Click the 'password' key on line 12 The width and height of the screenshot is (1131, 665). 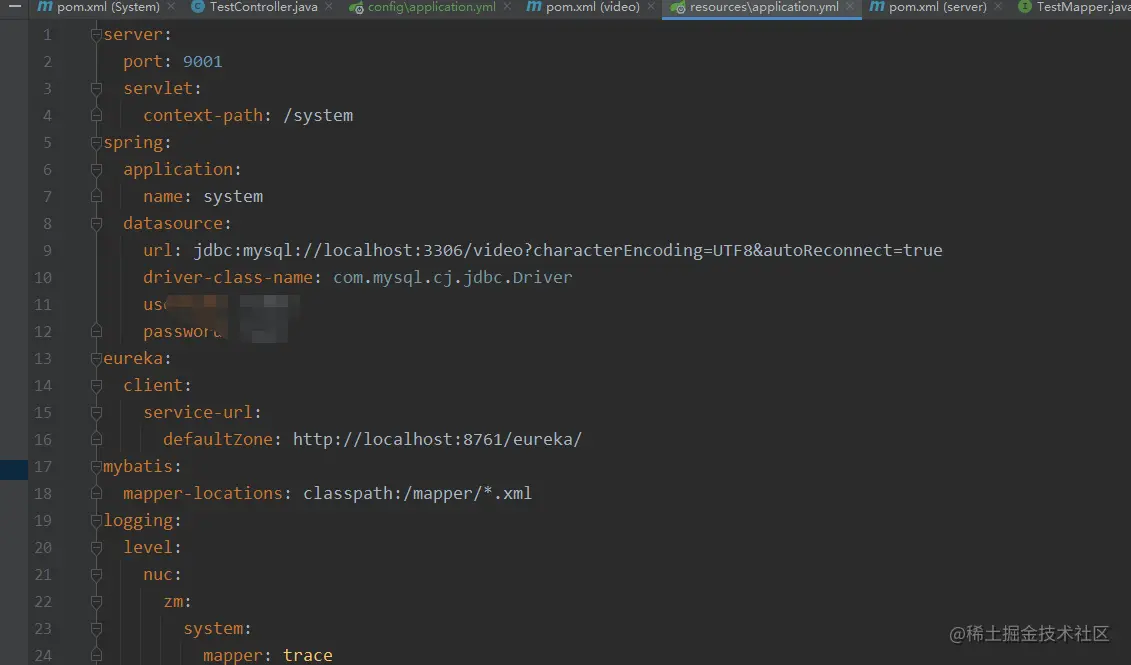pyautogui.click(x=182, y=332)
